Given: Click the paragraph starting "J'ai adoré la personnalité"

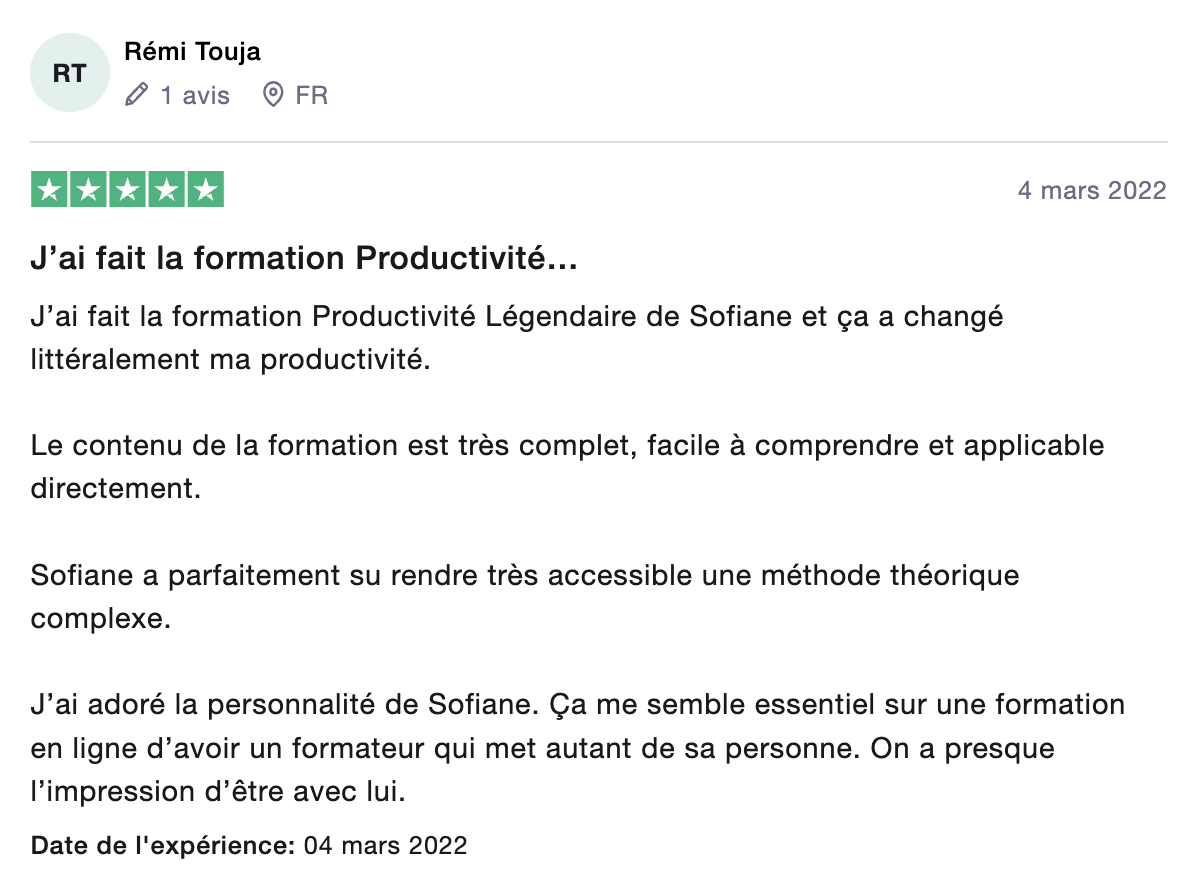Looking at the screenshot, I should coord(577,748).
